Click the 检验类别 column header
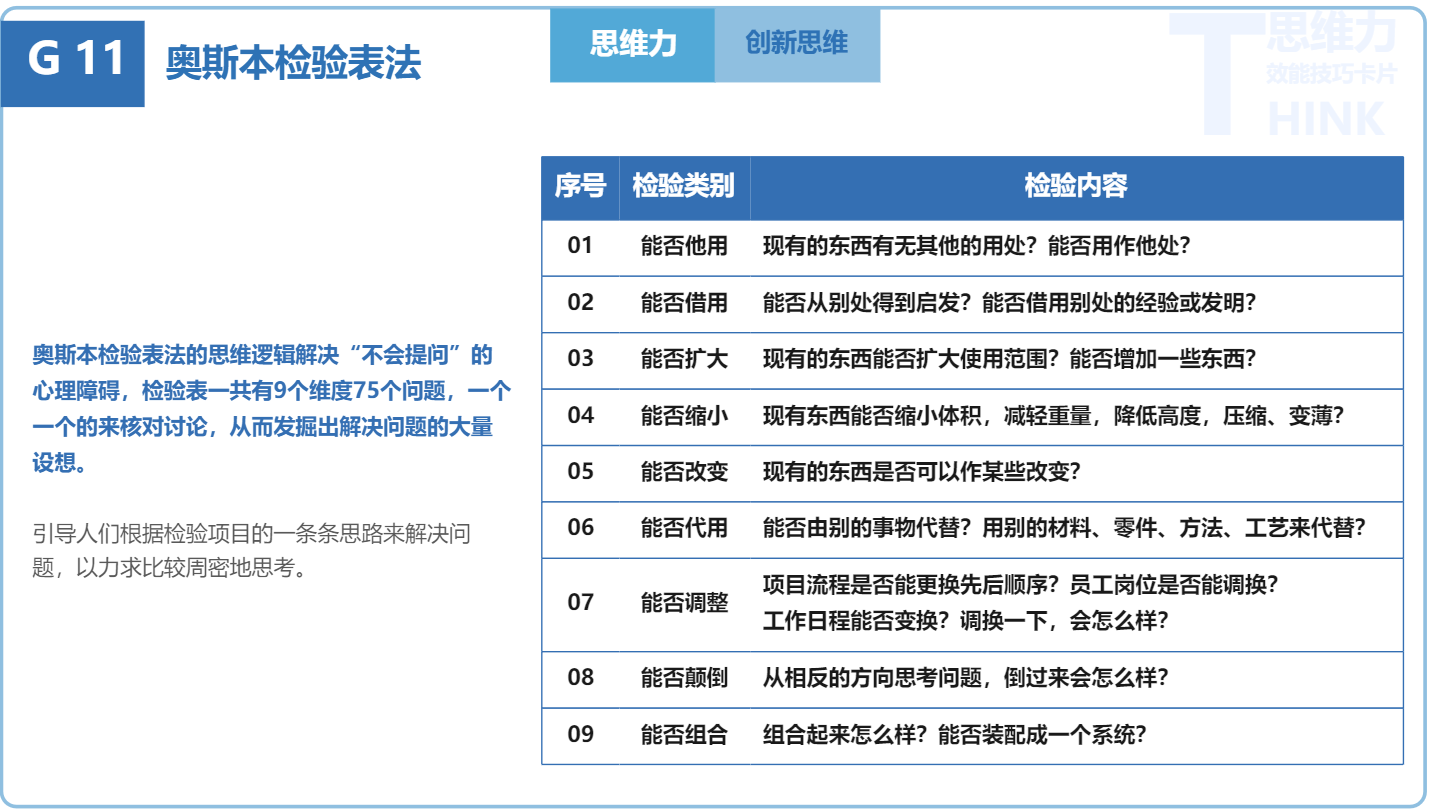 coord(684,186)
